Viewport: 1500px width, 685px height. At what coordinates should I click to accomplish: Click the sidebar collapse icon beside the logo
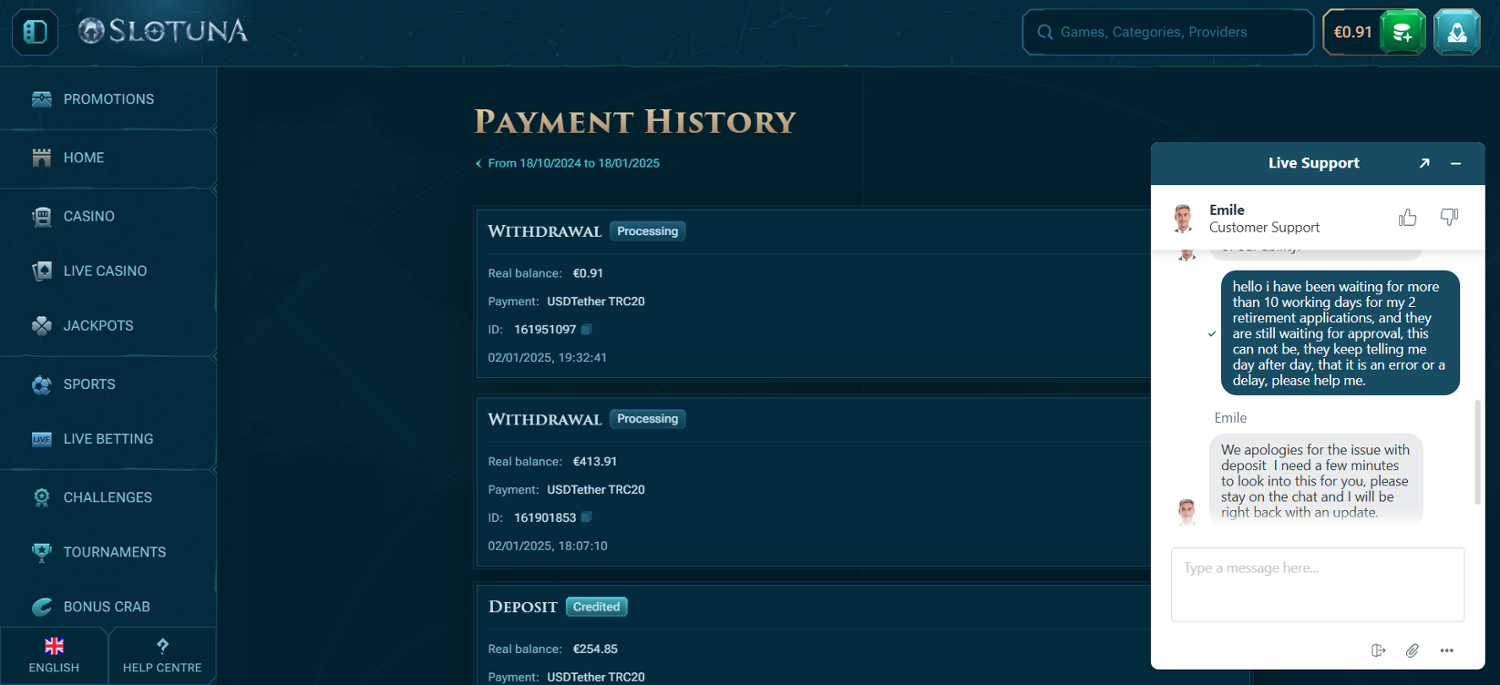(x=34, y=32)
